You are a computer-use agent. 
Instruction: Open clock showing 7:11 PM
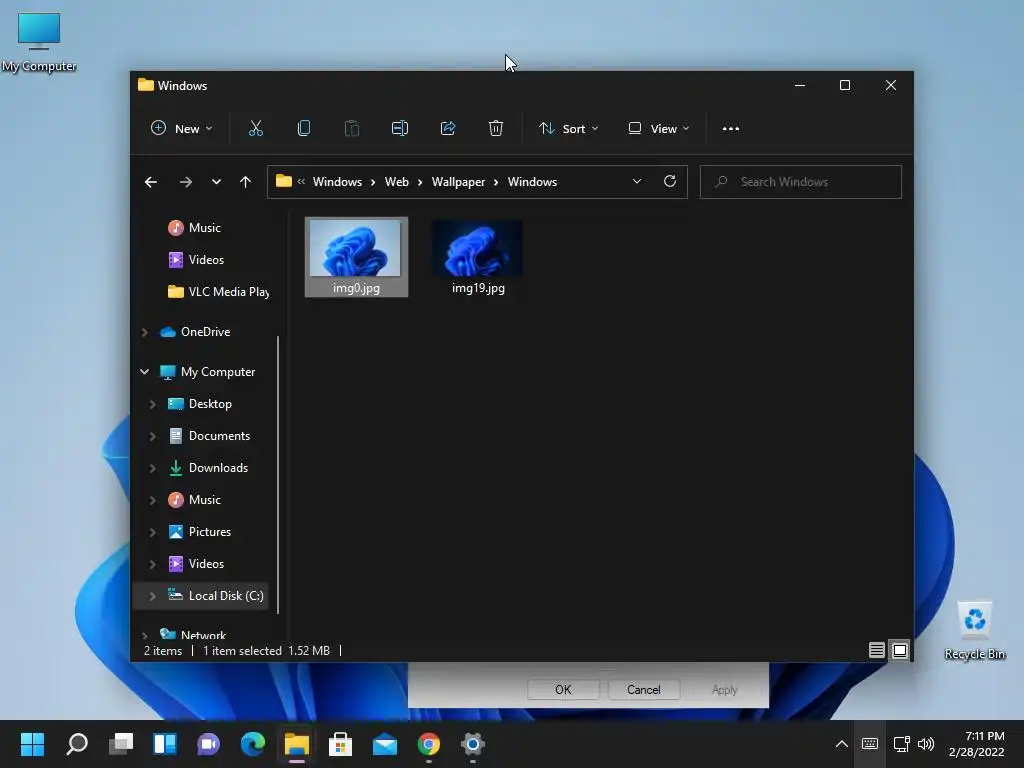pos(976,744)
